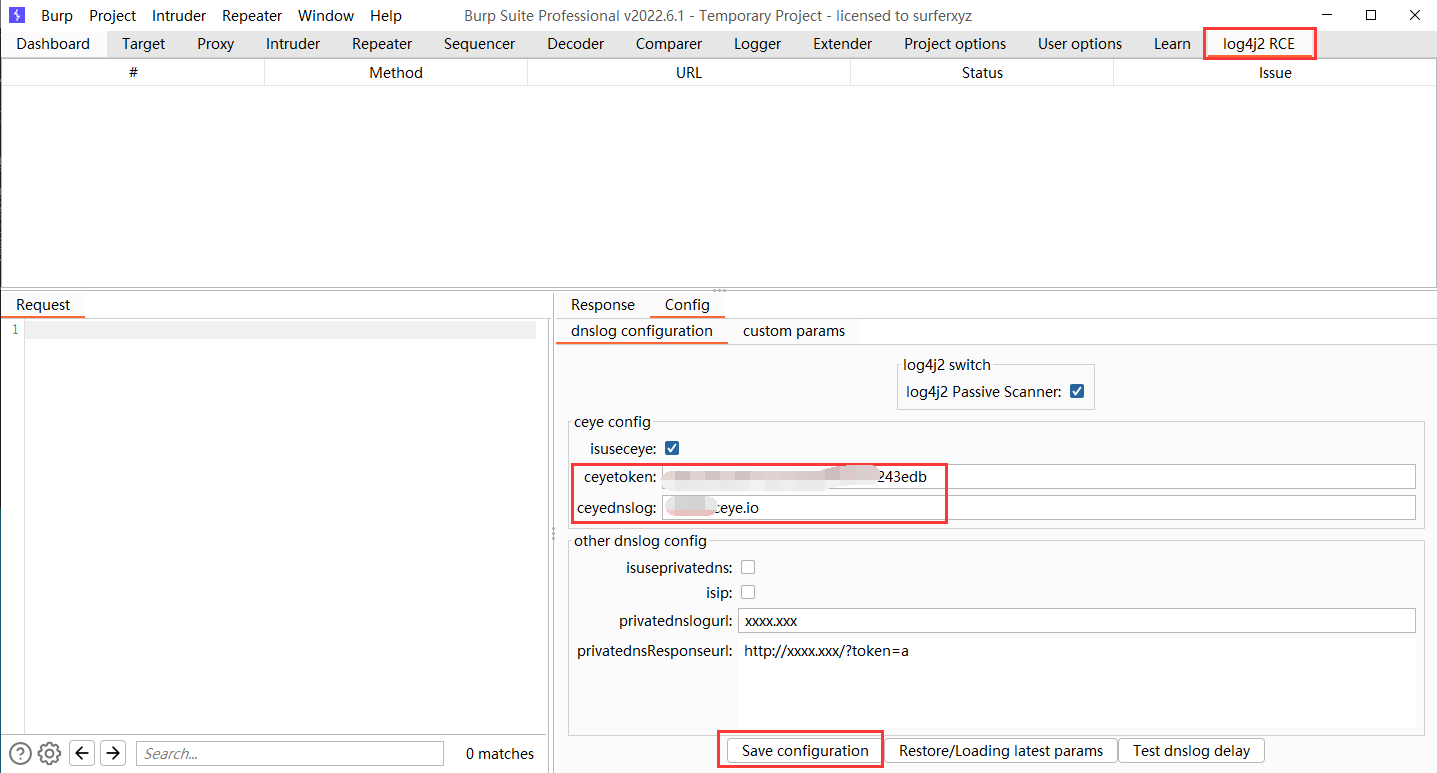The width and height of the screenshot is (1437, 773).
Task: Switch to the Extender tab
Action: [x=843, y=44]
